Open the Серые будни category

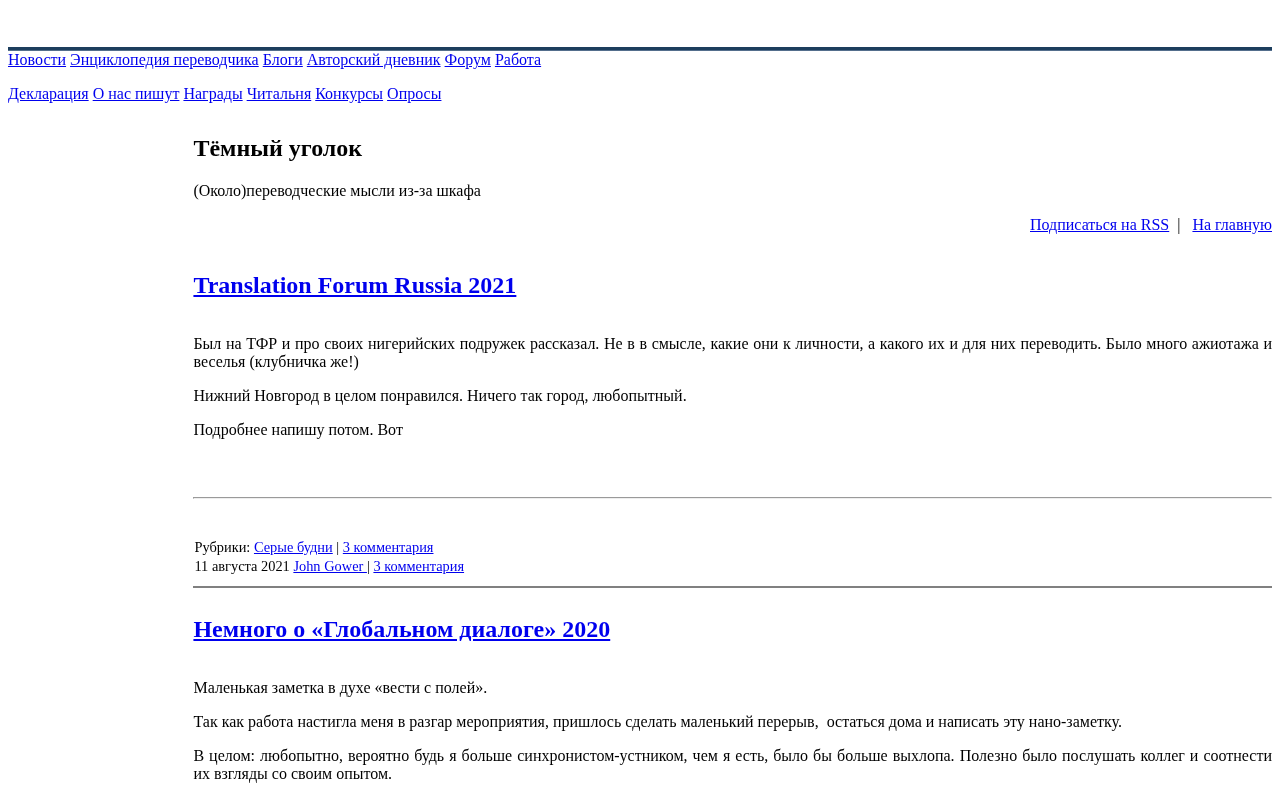point(293,547)
